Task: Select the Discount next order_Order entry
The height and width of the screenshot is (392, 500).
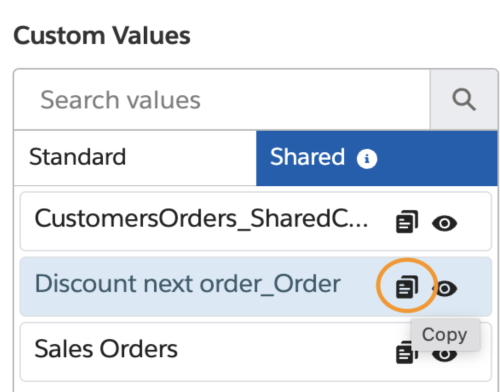Action: point(256,287)
